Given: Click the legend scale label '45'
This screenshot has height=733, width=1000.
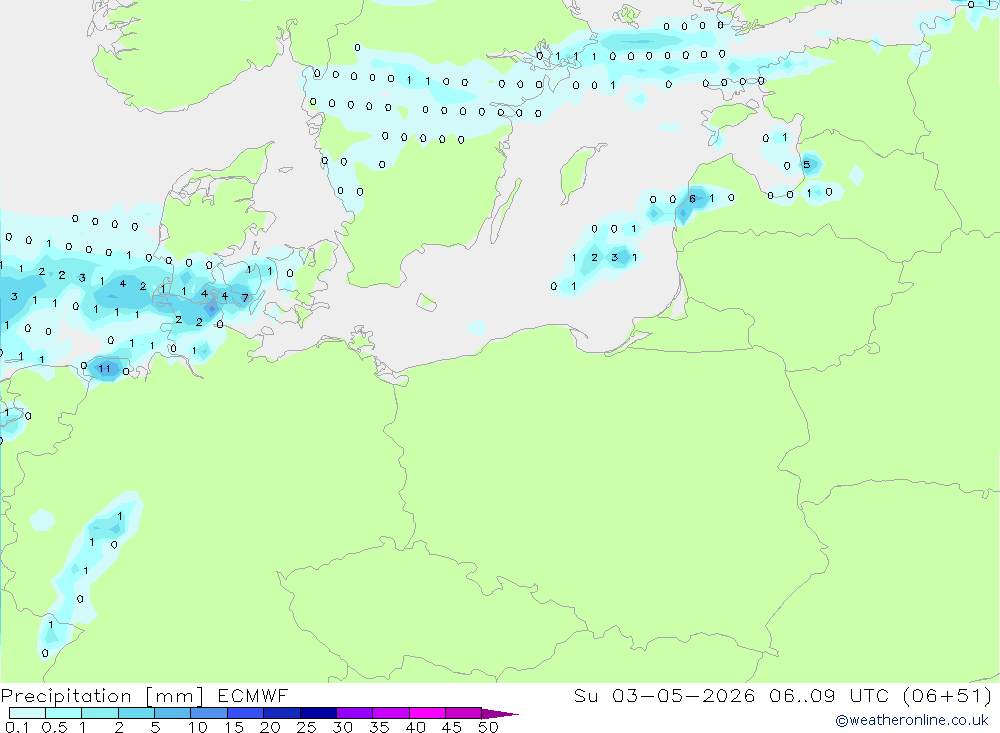Looking at the screenshot, I should click(452, 727).
